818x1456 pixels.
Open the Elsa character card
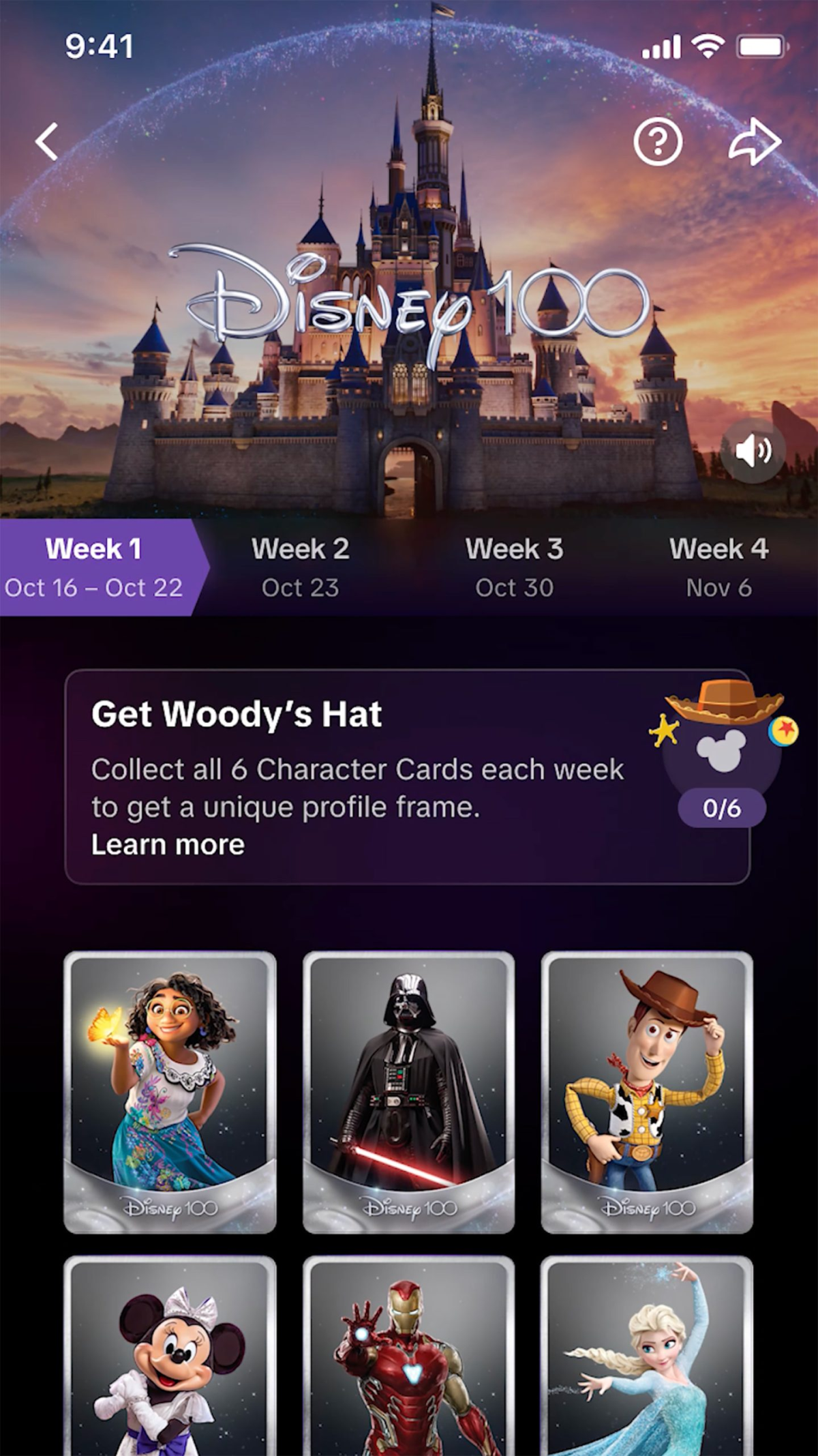pos(647,1356)
